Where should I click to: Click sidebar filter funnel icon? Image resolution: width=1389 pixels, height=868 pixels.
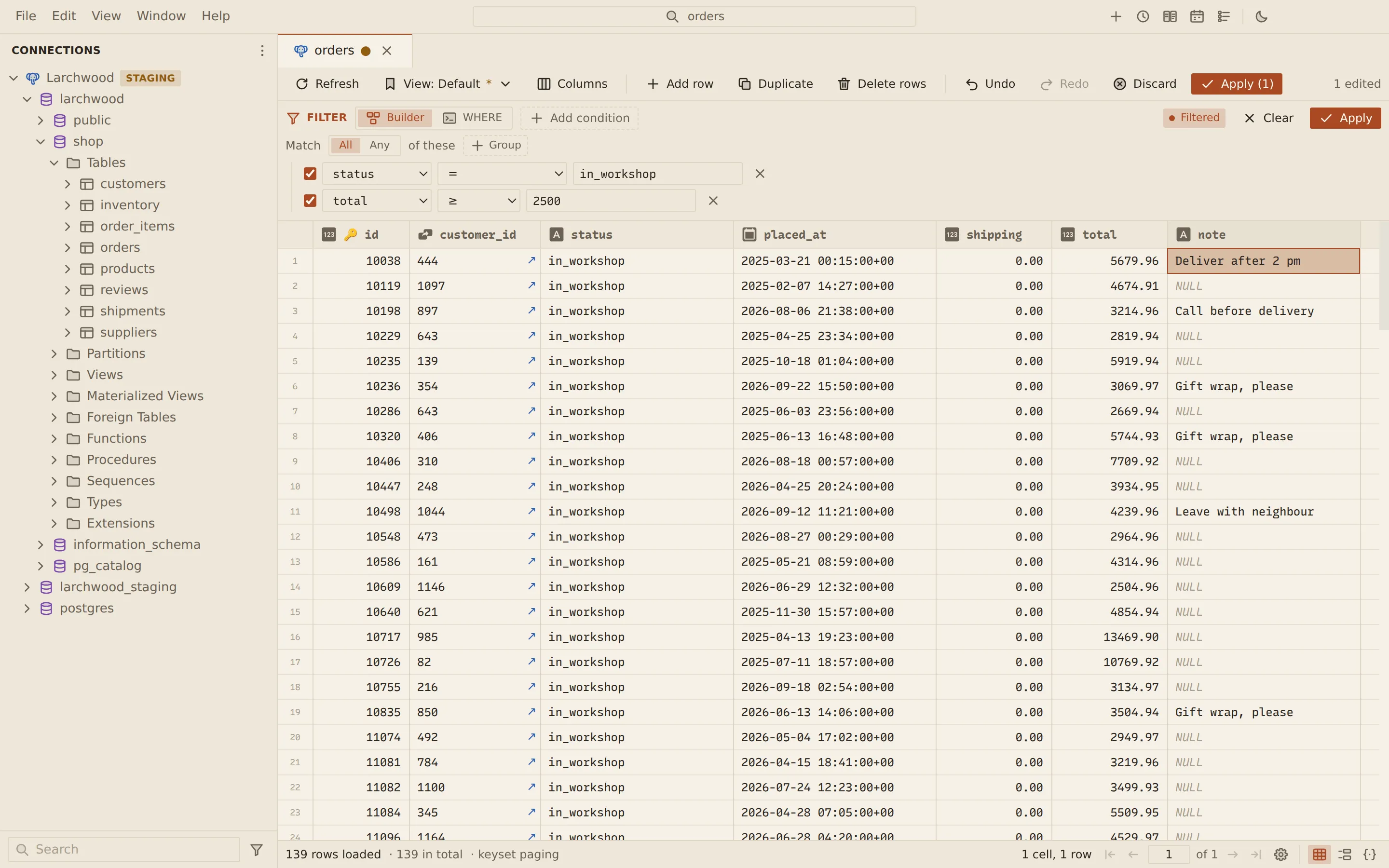click(257, 849)
